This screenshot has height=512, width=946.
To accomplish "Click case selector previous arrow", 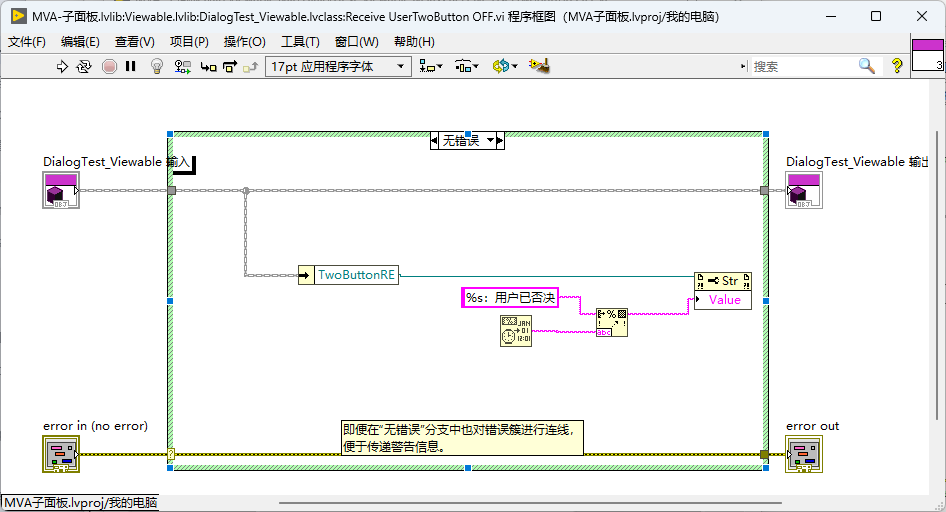I will [434, 141].
